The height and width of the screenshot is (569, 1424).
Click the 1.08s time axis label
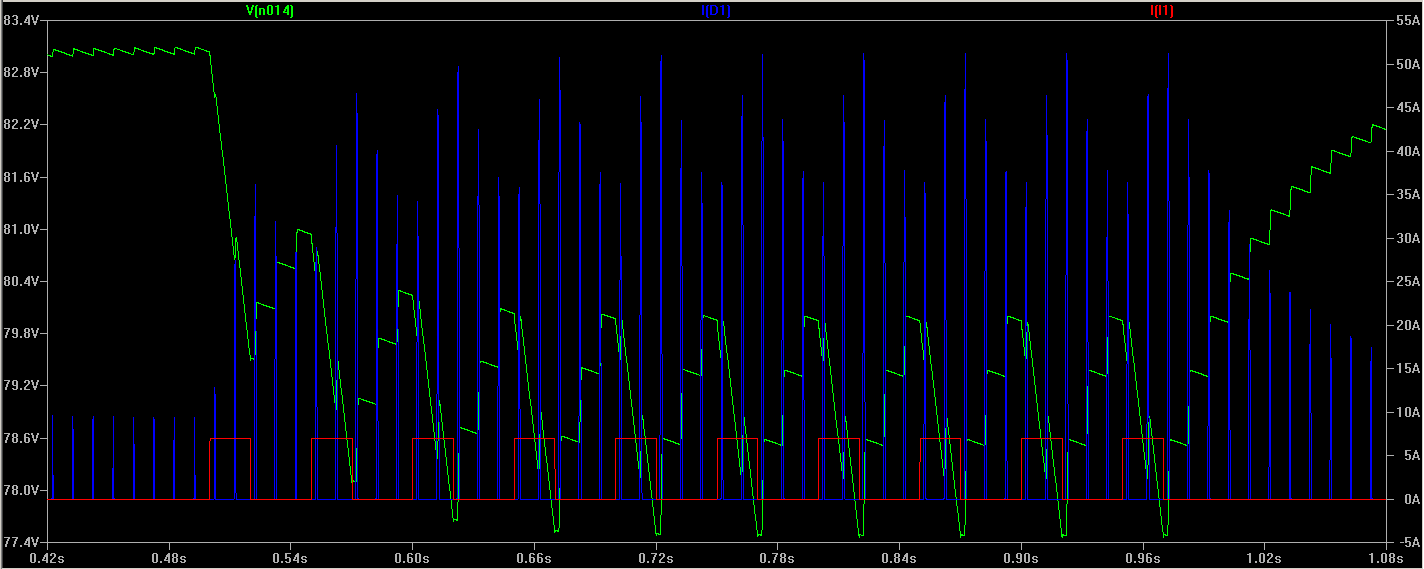click(1385, 558)
